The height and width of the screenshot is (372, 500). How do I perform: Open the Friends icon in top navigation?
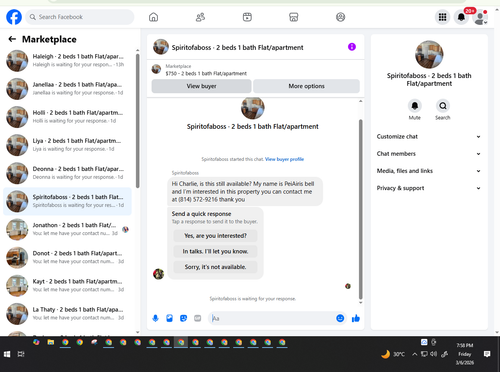pos(200,17)
